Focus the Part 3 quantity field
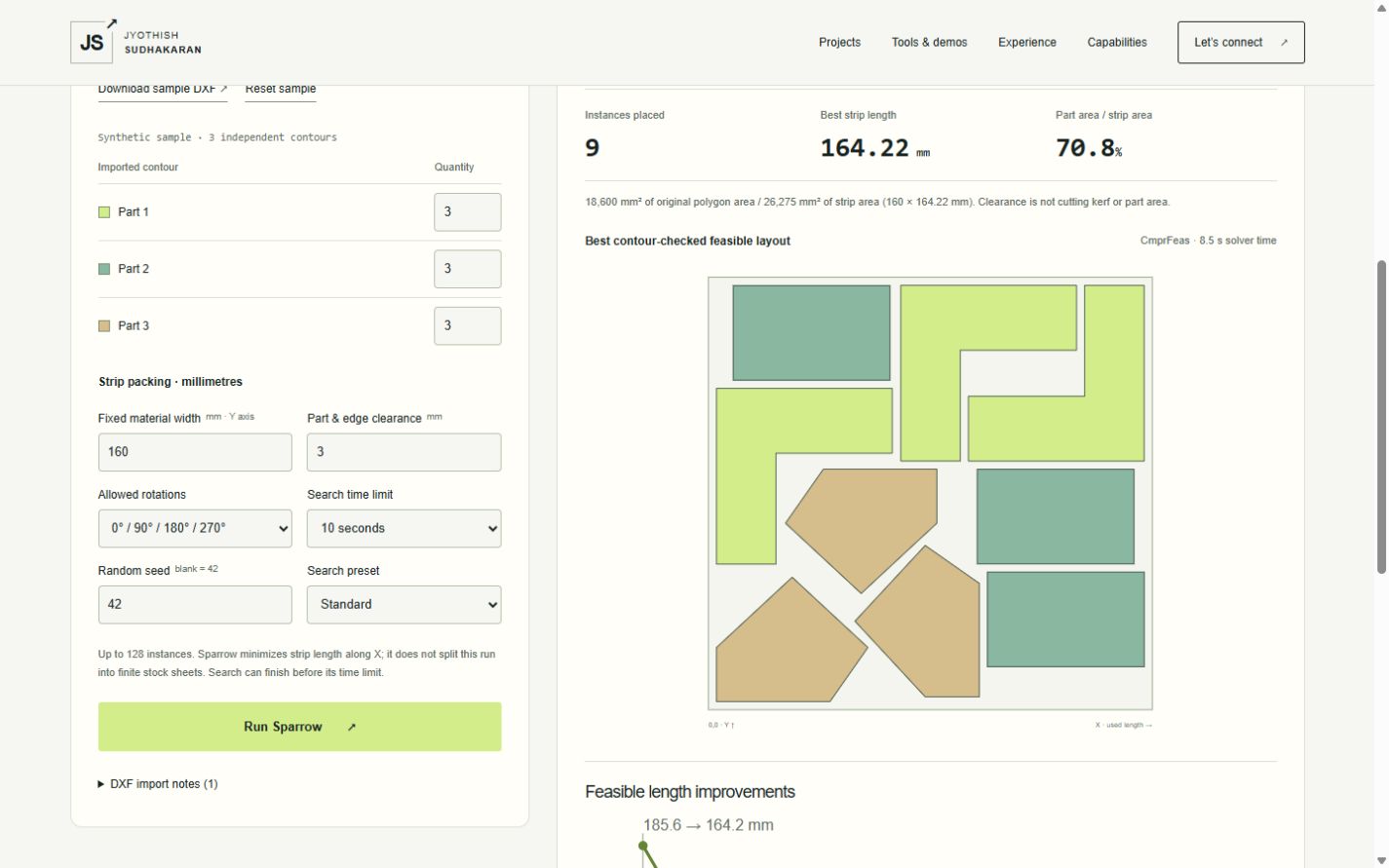 [x=468, y=326]
